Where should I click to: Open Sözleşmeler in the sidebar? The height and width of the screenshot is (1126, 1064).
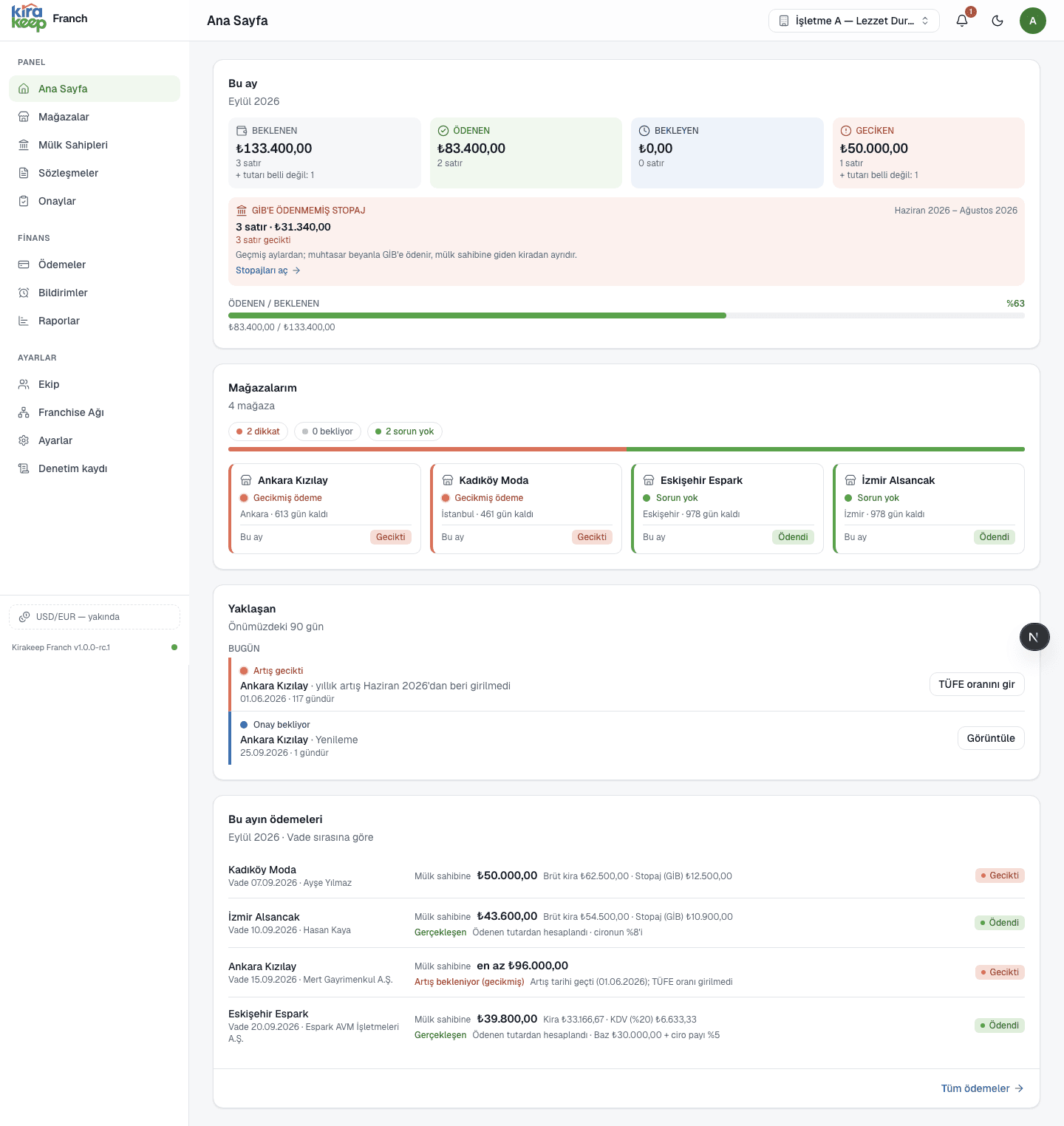(95, 173)
